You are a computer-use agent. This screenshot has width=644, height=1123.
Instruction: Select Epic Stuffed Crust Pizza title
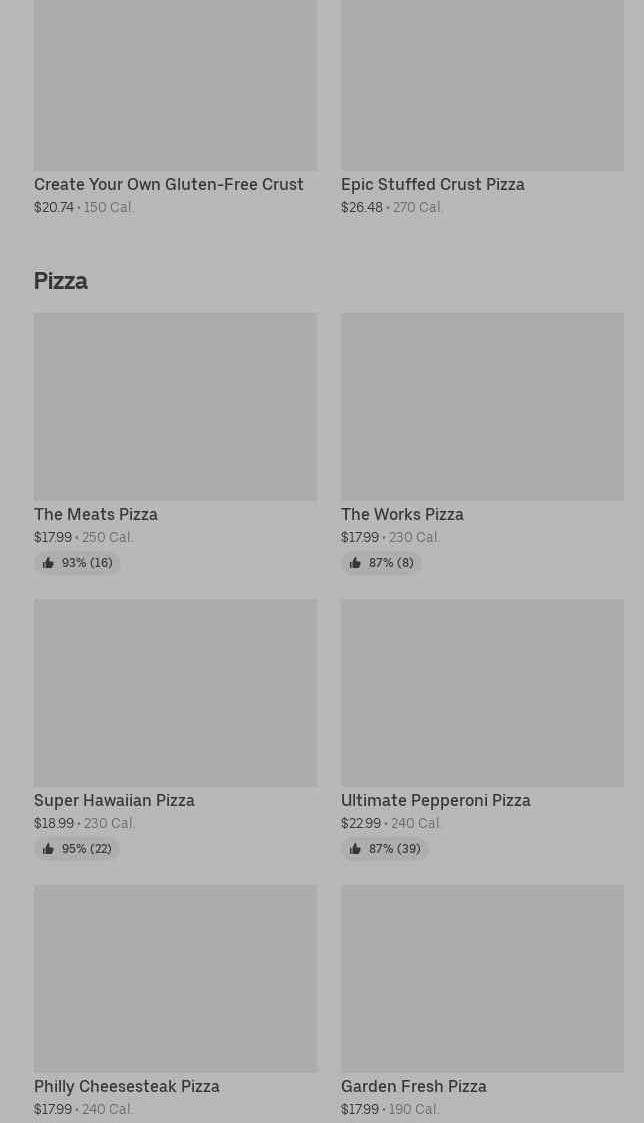[432, 184]
